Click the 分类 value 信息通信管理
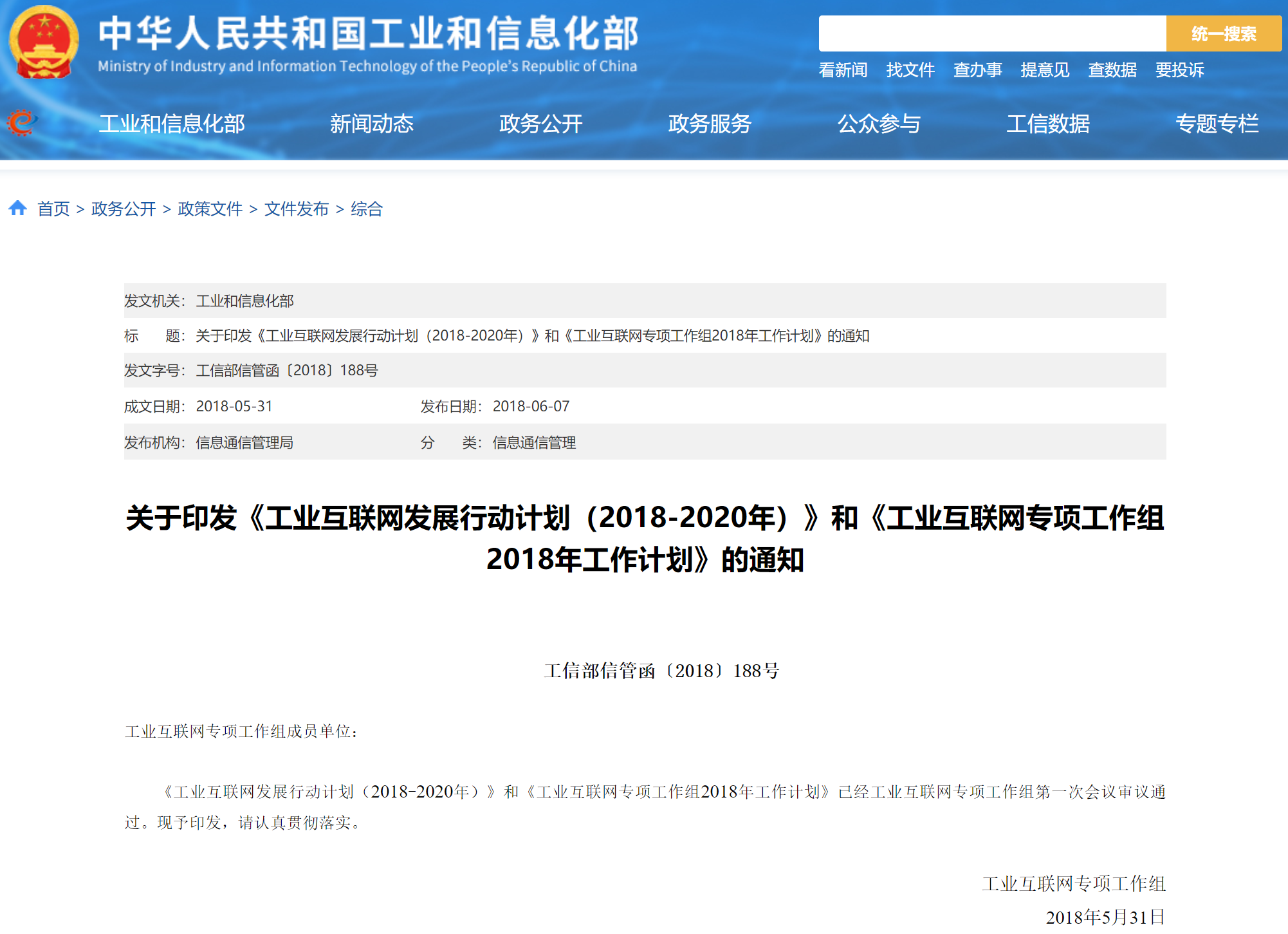 click(x=534, y=442)
